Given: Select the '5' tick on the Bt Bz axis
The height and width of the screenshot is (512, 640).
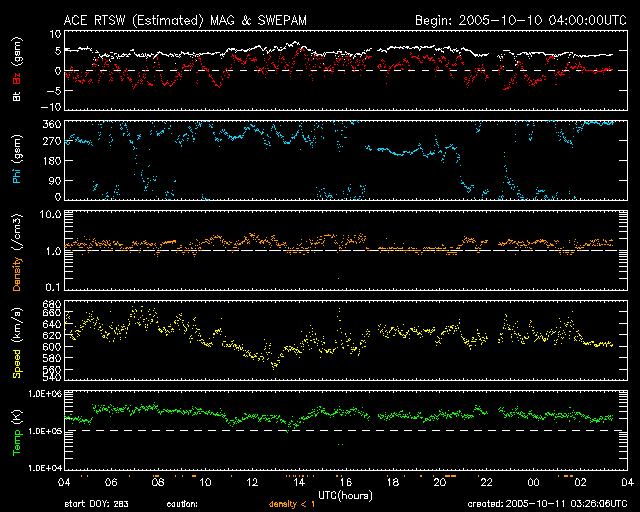Looking at the screenshot, I should (x=58, y=51).
